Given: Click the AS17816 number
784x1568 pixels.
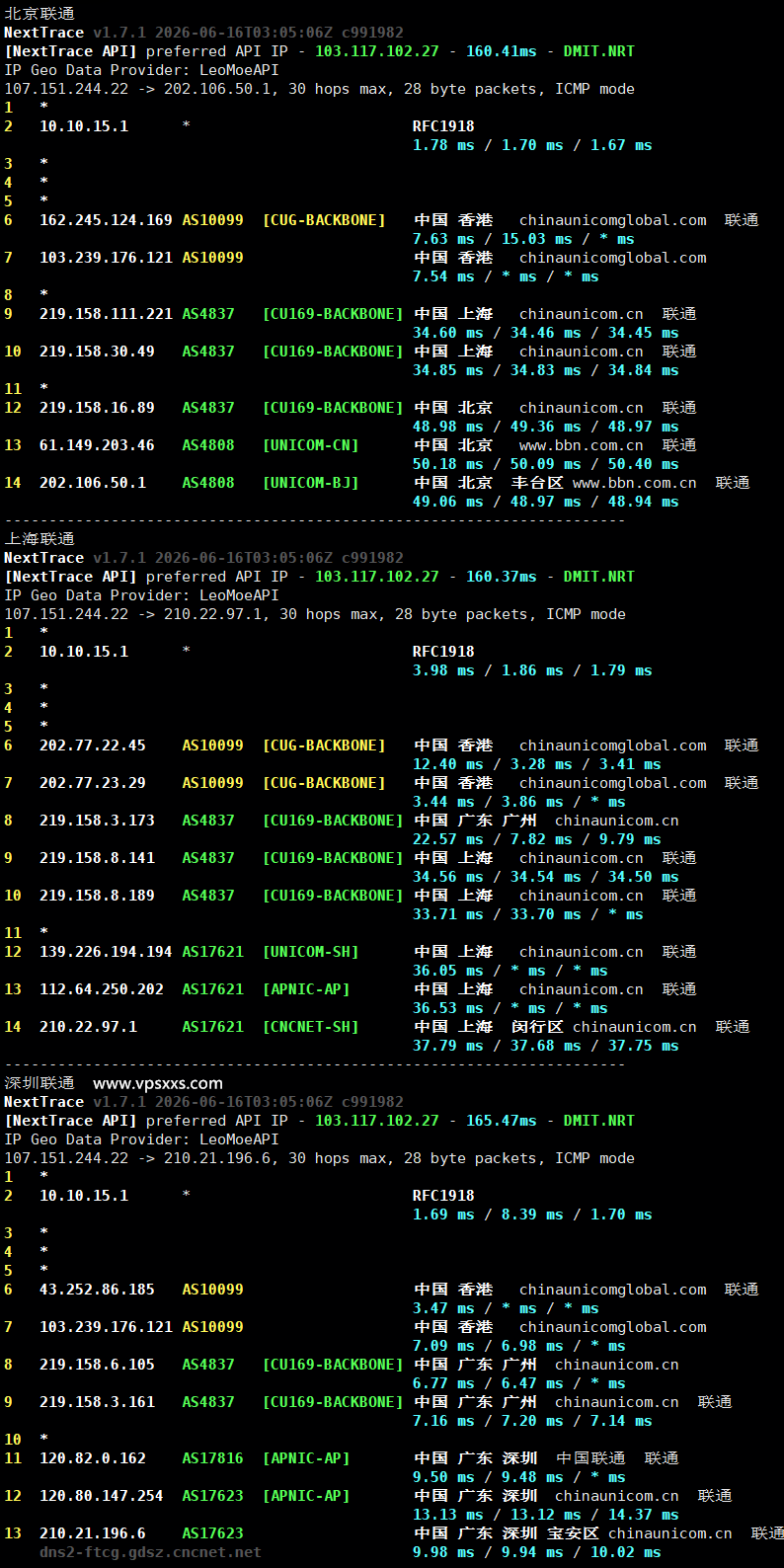Looking at the screenshot, I should 212,1458.
